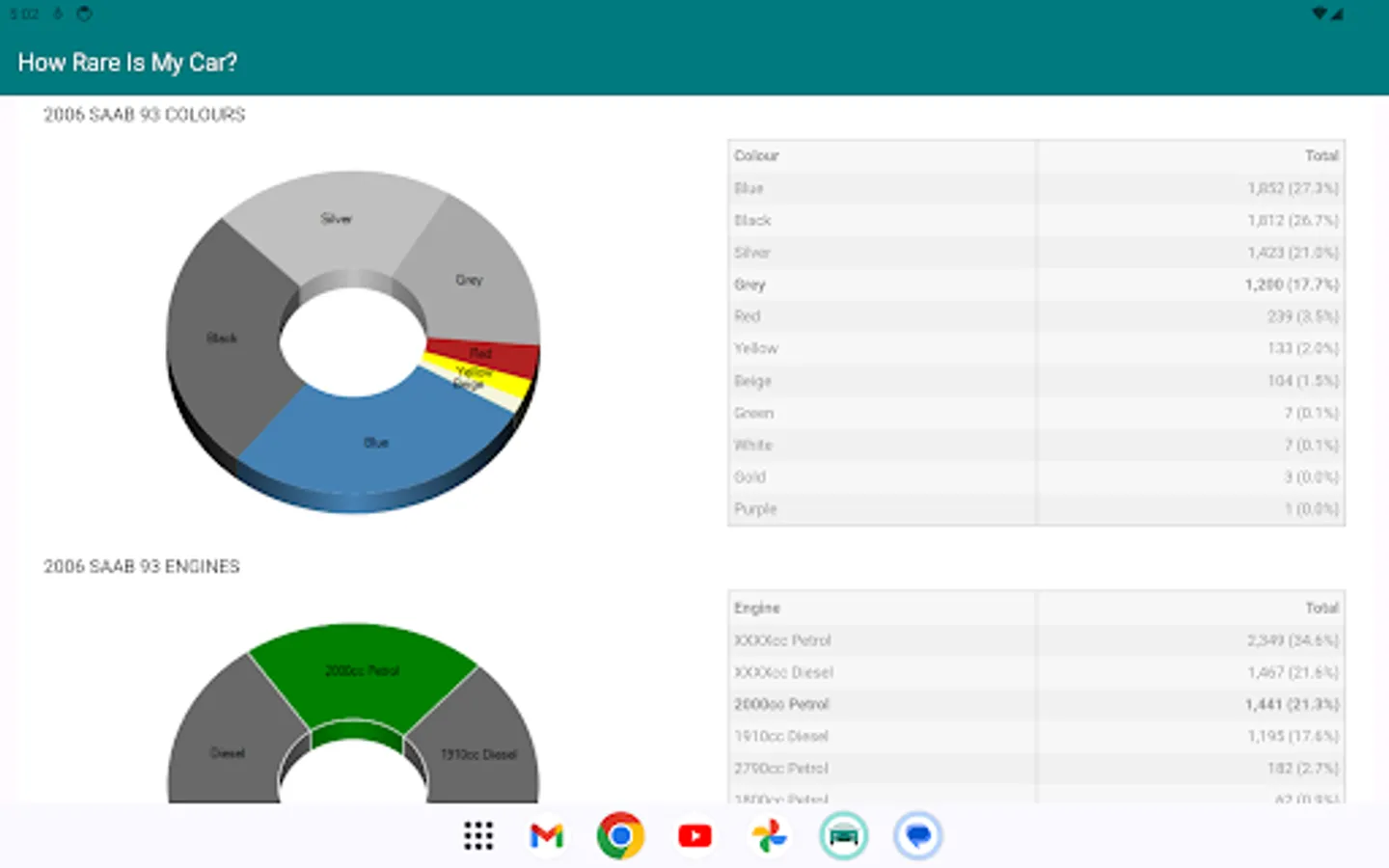1389x868 pixels.
Task: Click the bold value '1,200 (17.7%)'
Action: pyautogui.click(x=1292, y=285)
